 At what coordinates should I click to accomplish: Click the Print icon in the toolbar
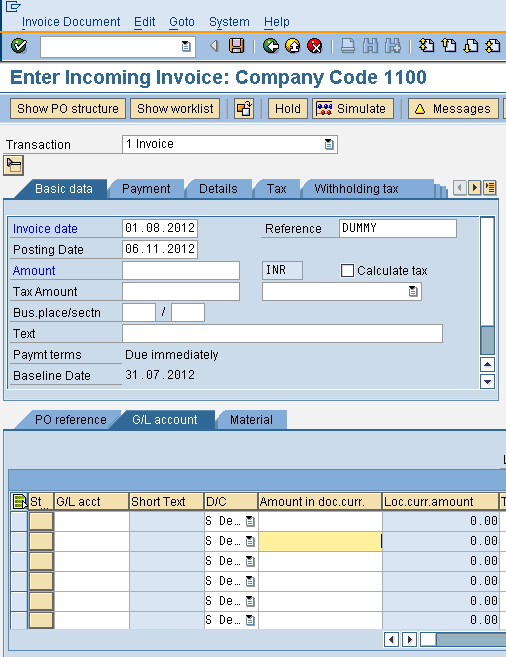(x=348, y=45)
